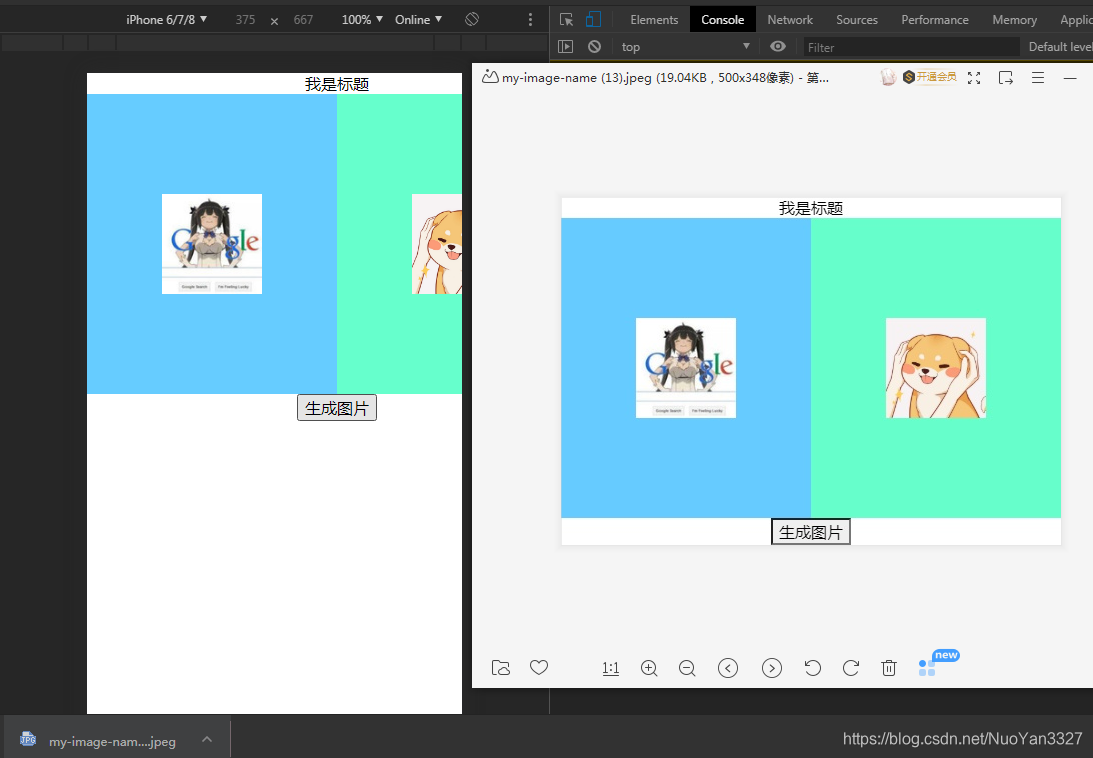Click the 我是标题 heading in phone preview
The width and height of the screenshot is (1093, 758).
(x=337, y=84)
